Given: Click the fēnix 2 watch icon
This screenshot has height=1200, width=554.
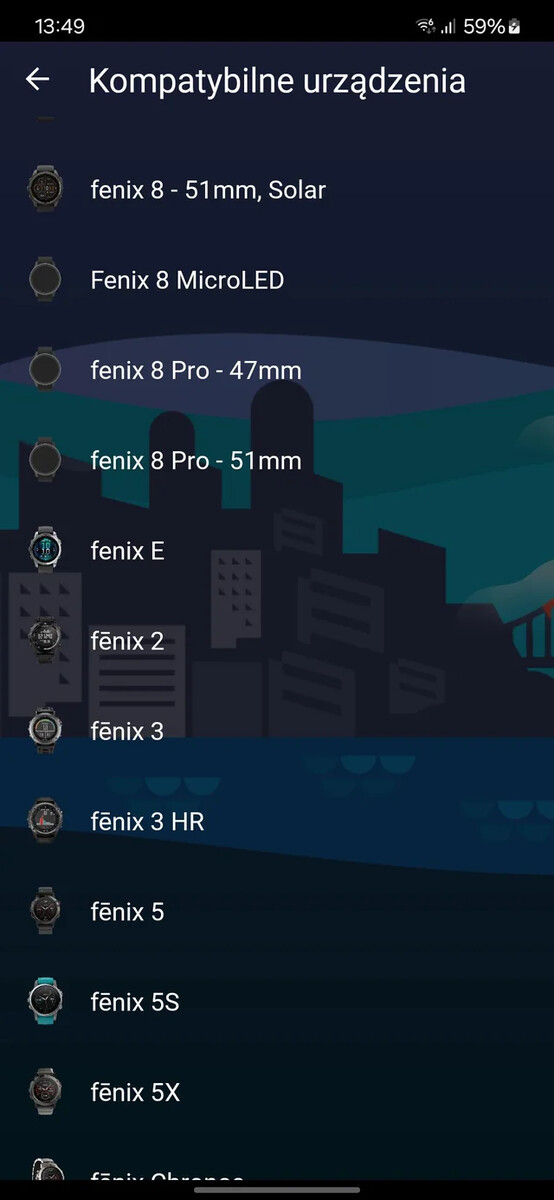Looking at the screenshot, I should [45, 640].
